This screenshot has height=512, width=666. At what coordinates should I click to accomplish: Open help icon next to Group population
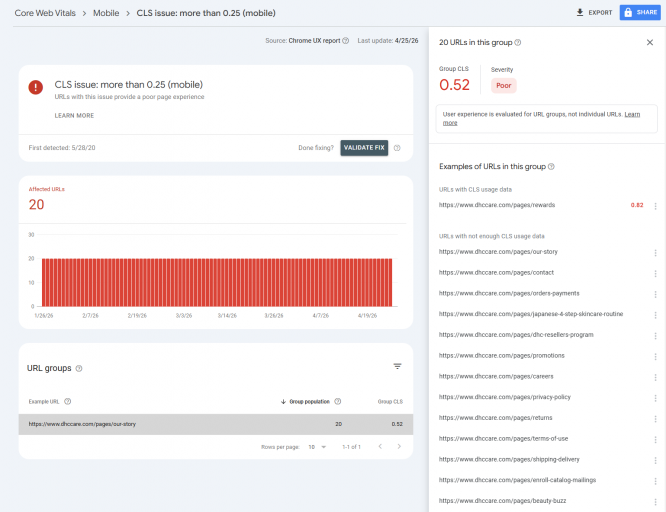click(338, 402)
